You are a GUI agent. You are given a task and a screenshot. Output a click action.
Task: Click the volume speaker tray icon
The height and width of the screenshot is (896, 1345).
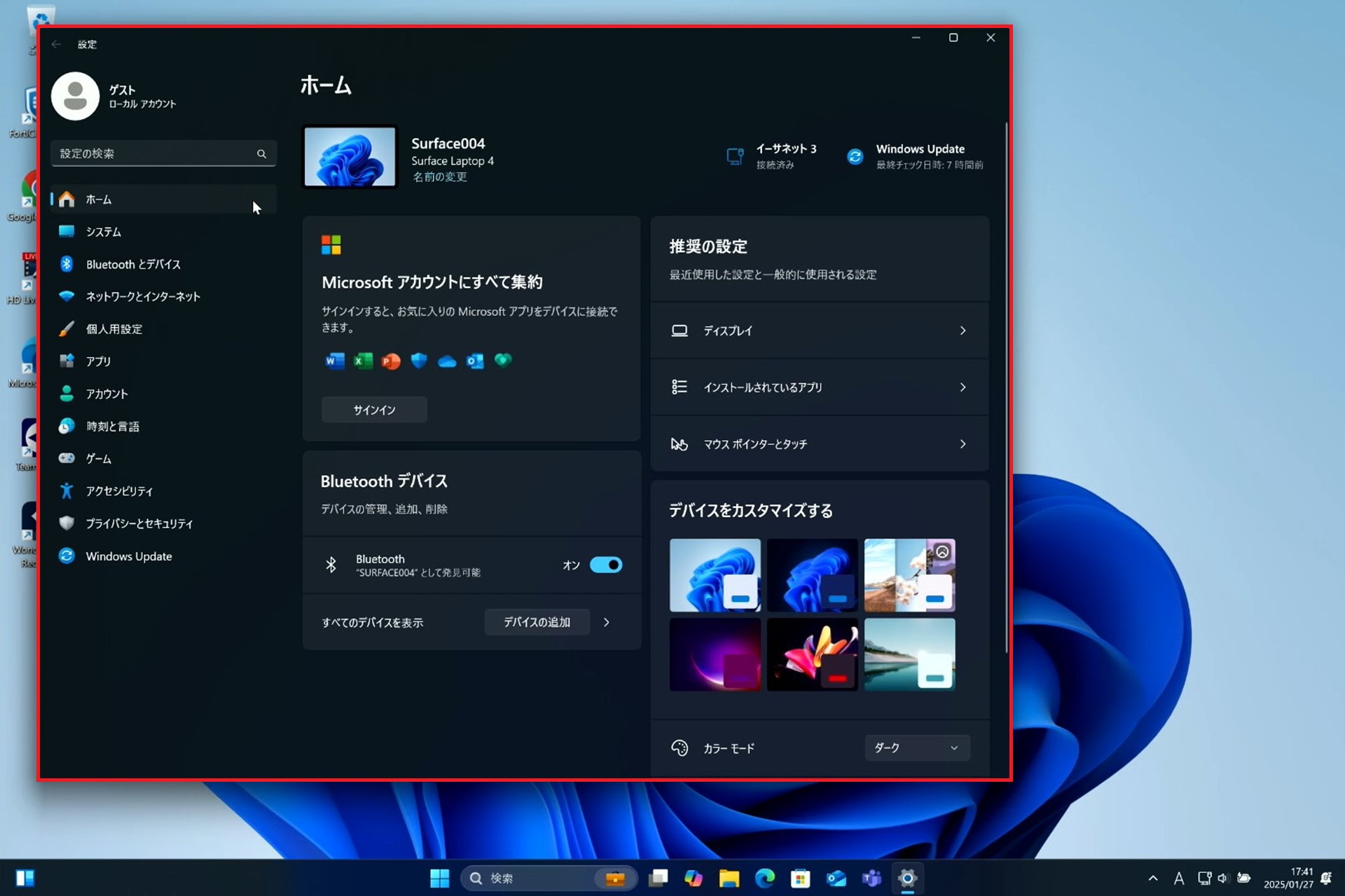click(x=1223, y=878)
